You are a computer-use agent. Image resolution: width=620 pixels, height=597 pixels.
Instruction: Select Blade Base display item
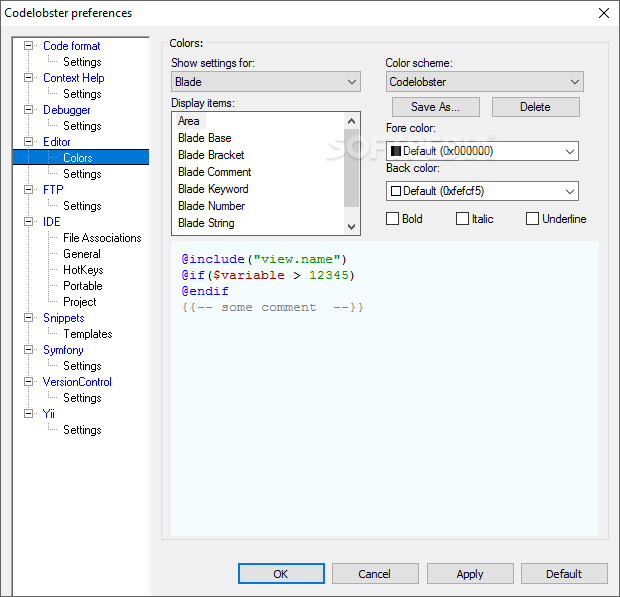click(204, 138)
